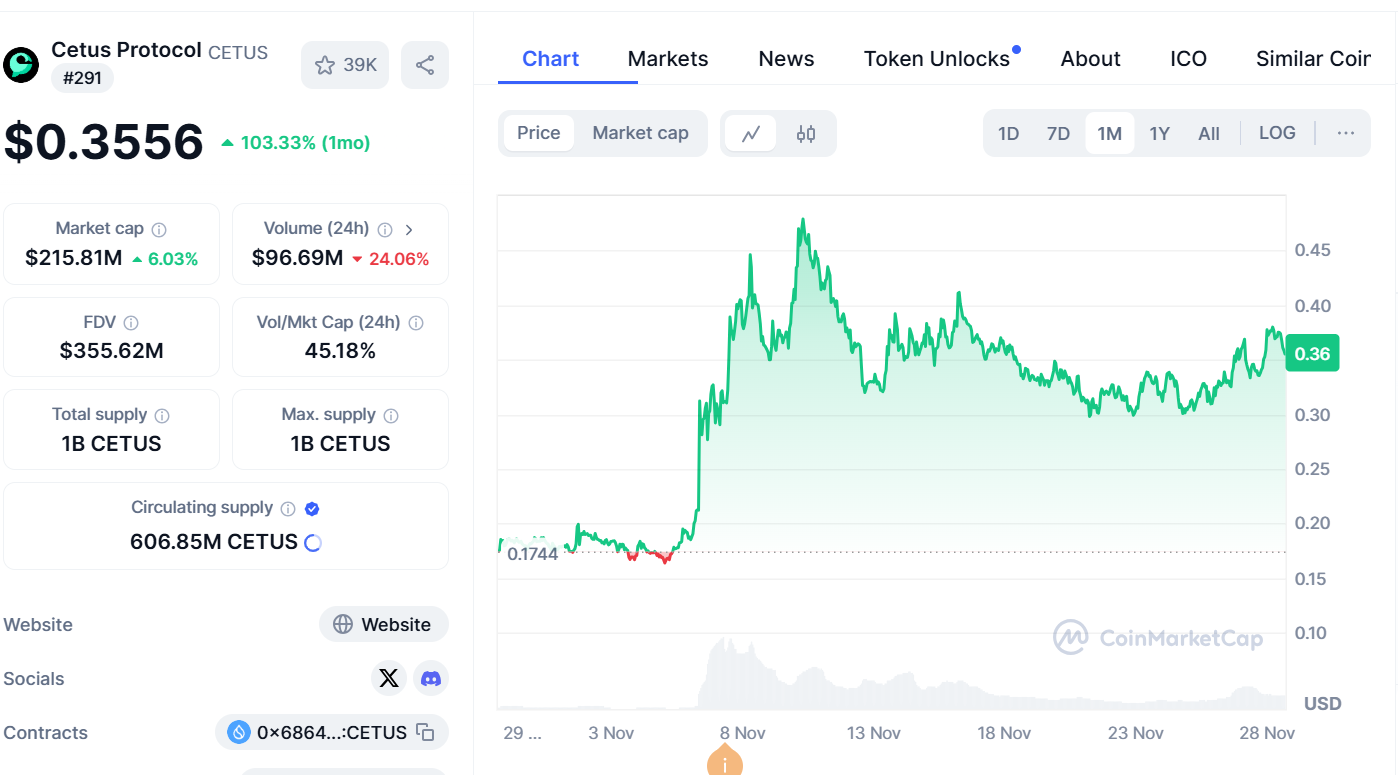Click the 606.85M CETUS supply value
The height and width of the screenshot is (775, 1398).
click(x=214, y=542)
